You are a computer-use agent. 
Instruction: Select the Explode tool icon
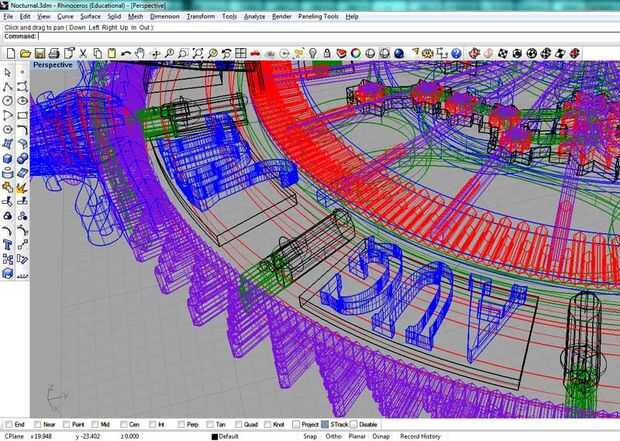[x=22, y=187]
